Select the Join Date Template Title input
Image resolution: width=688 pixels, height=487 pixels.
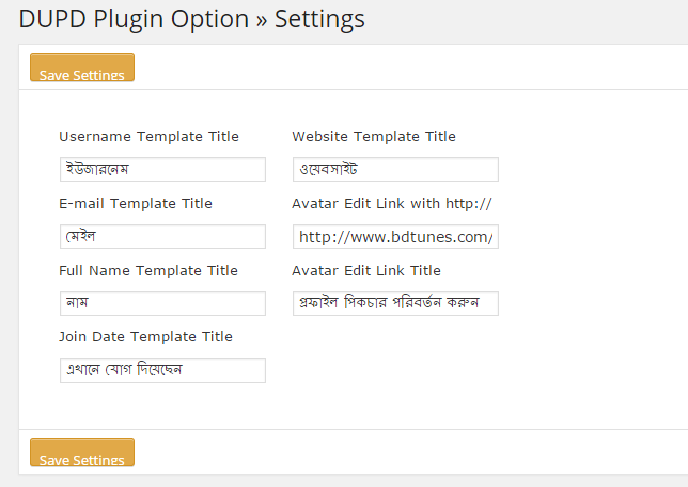coord(162,370)
